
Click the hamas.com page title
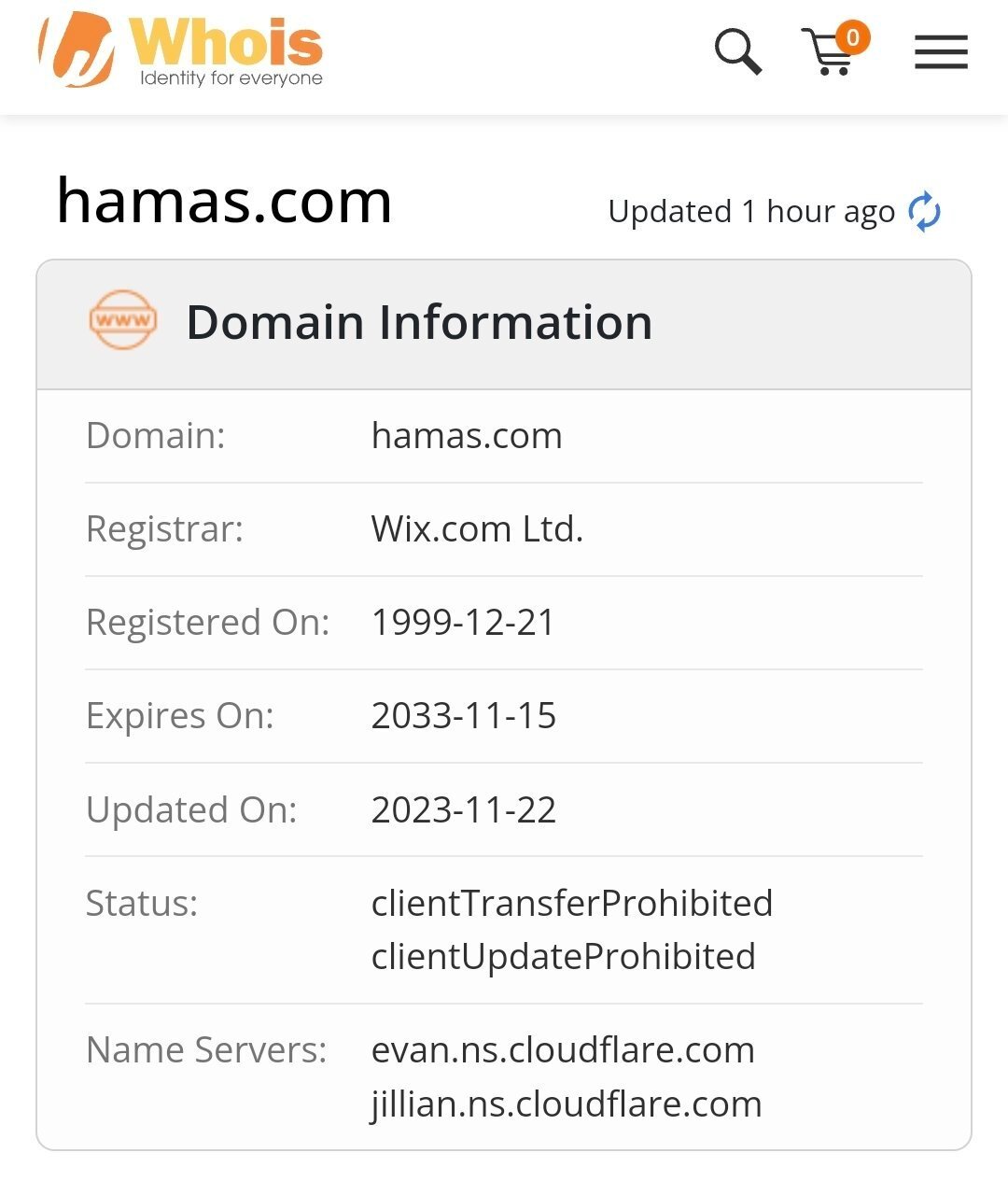[224, 201]
